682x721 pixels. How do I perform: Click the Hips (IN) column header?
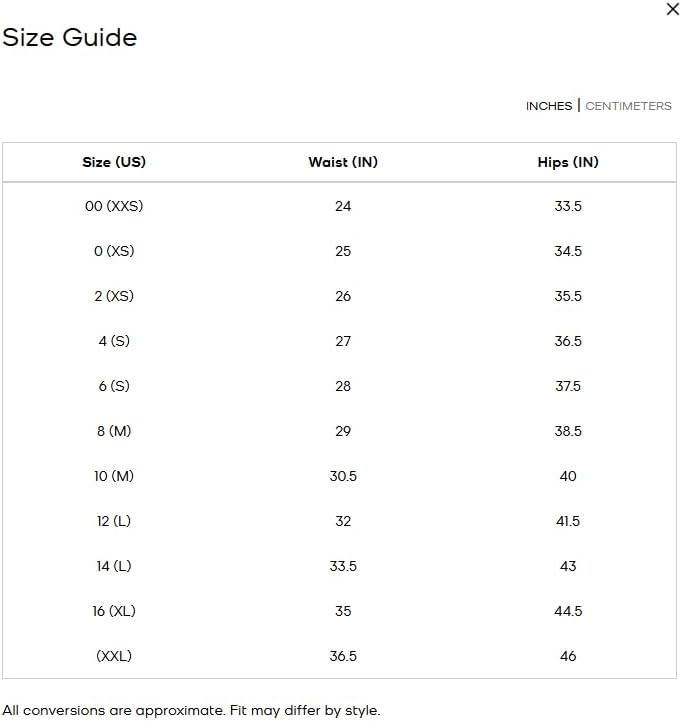[x=568, y=162]
